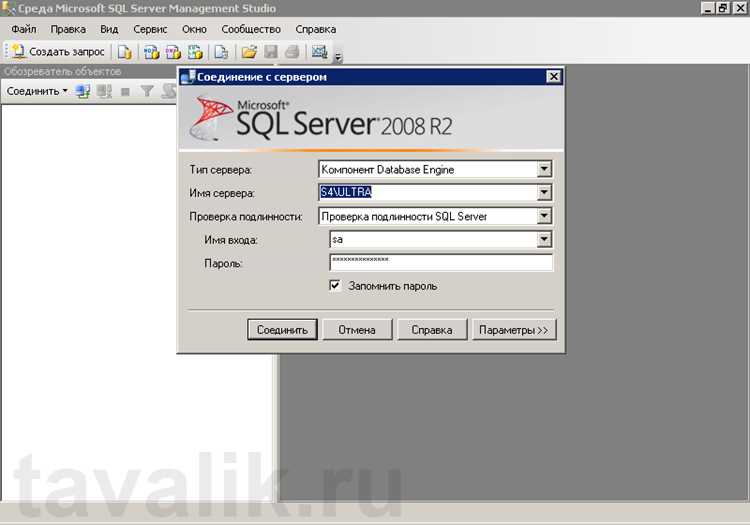The image size is (750, 525).
Task: Click the Connect Object Explorer icon
Action: click(x=83, y=91)
